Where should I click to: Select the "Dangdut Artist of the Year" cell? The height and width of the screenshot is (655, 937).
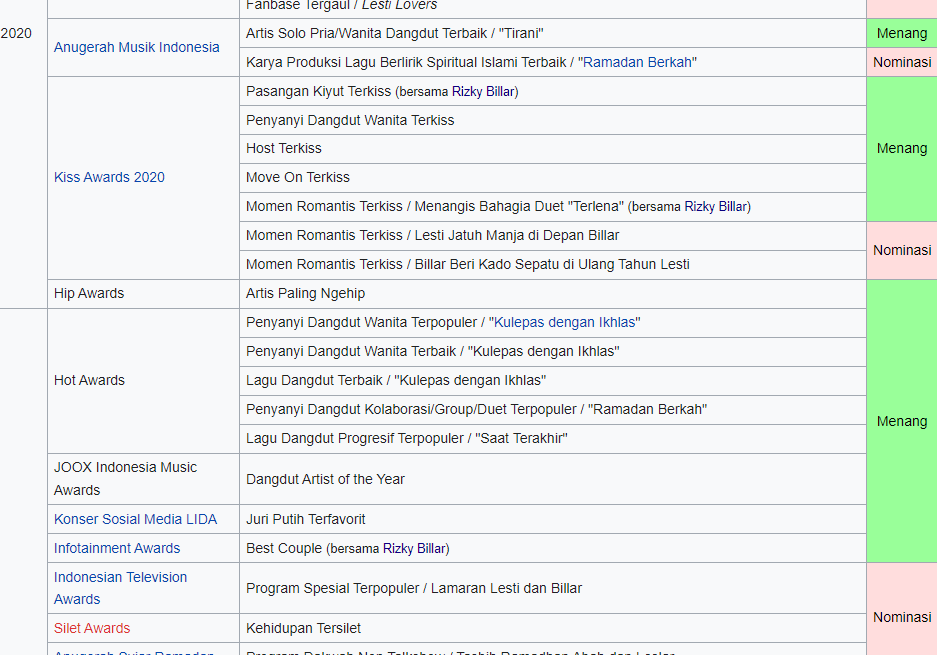553,479
